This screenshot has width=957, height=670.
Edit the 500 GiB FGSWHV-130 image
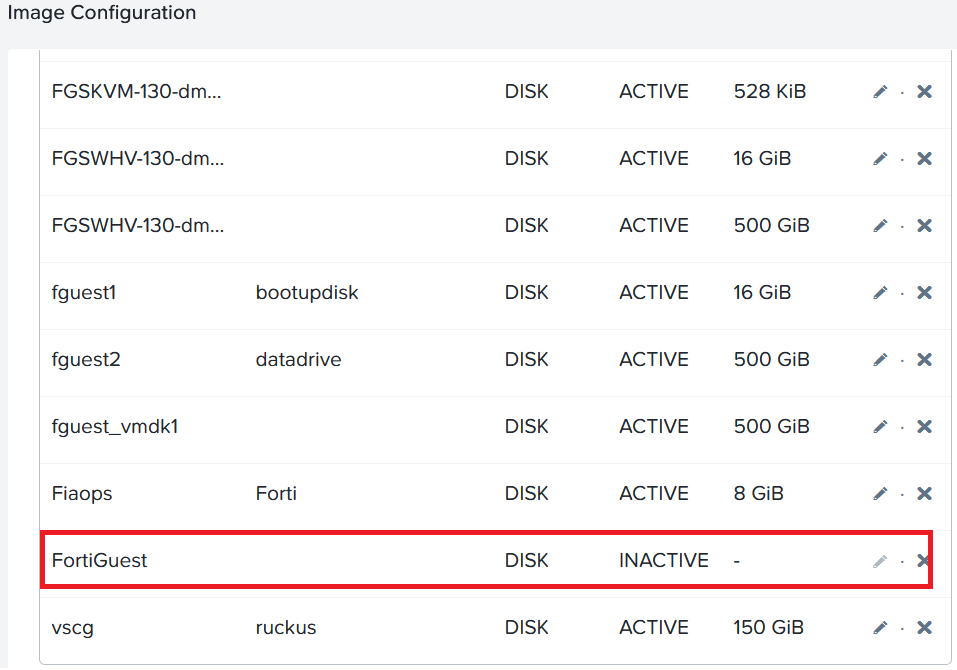coord(879,225)
